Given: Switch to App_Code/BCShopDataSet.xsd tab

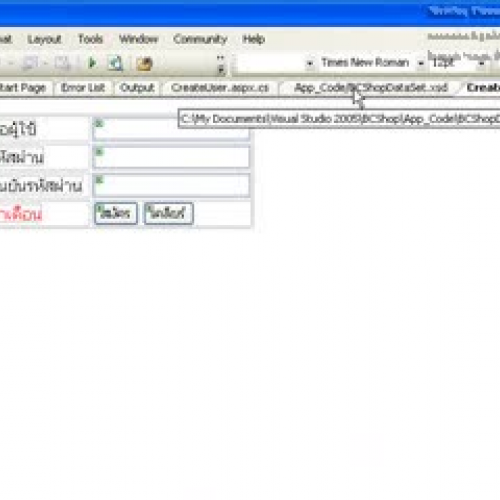Looking at the screenshot, I should 371,88.
